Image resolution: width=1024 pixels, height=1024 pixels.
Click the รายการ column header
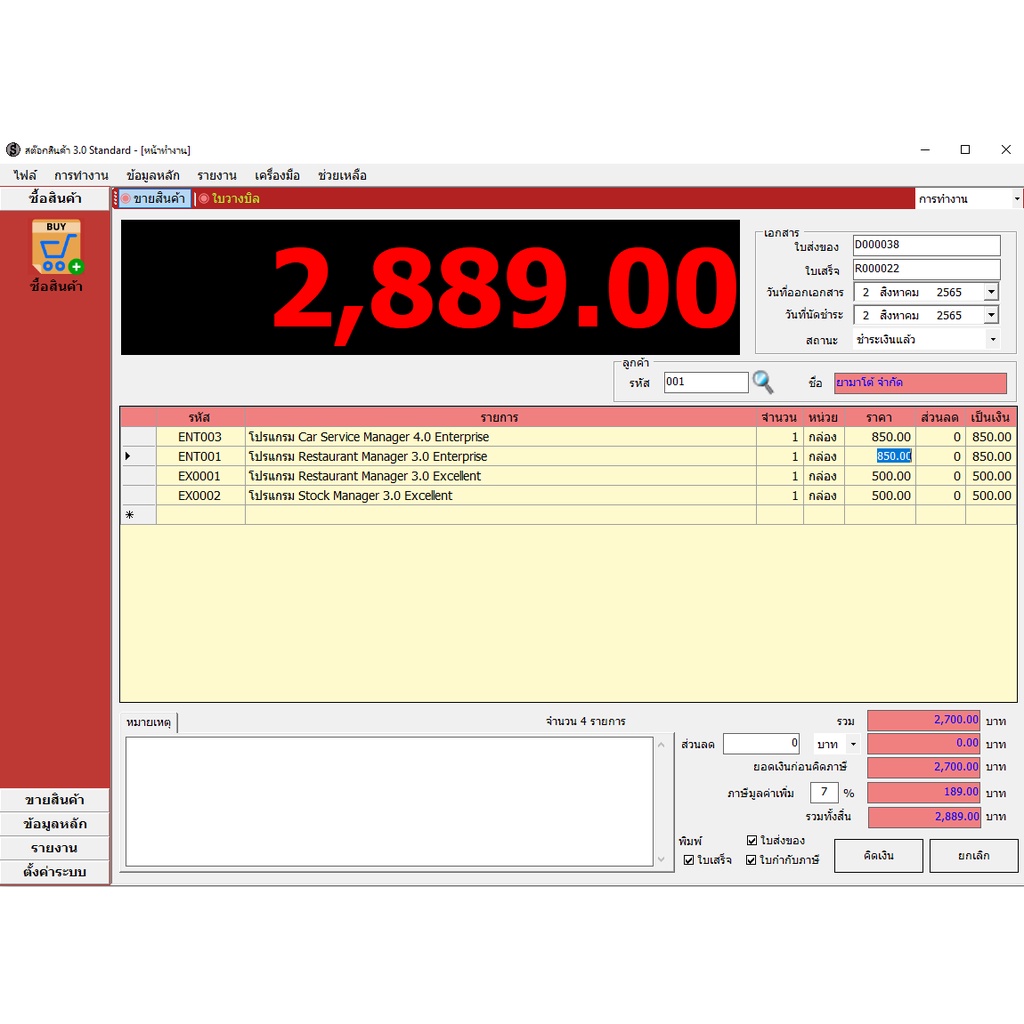(x=500, y=417)
